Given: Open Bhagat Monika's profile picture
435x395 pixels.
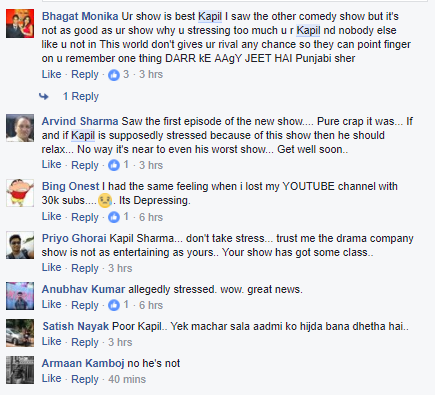Looking at the screenshot, I should (20, 24).
